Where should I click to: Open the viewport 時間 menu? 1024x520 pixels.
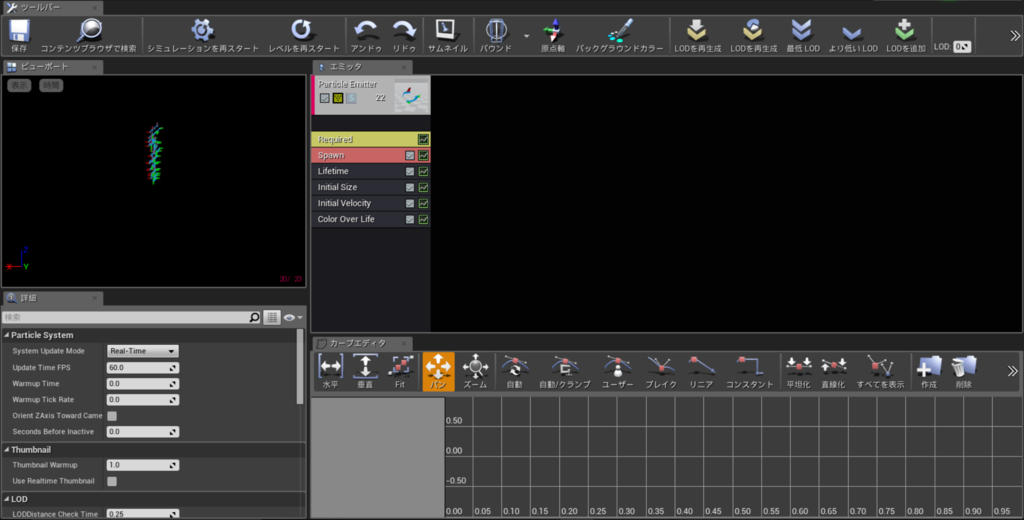point(50,85)
